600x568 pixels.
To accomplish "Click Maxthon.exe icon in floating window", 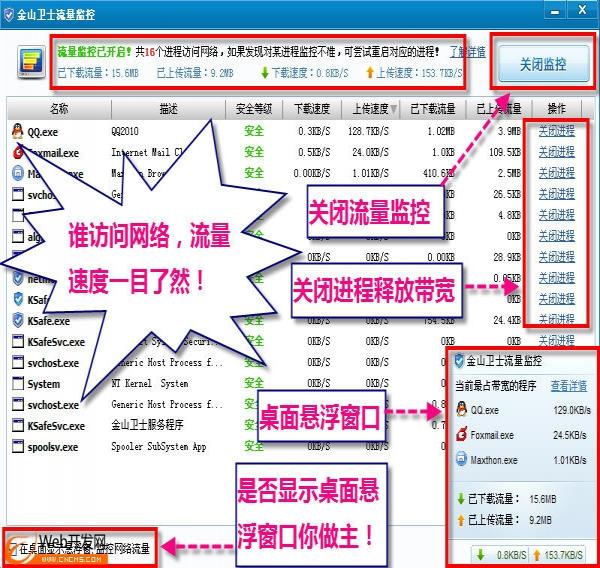I will point(460,460).
